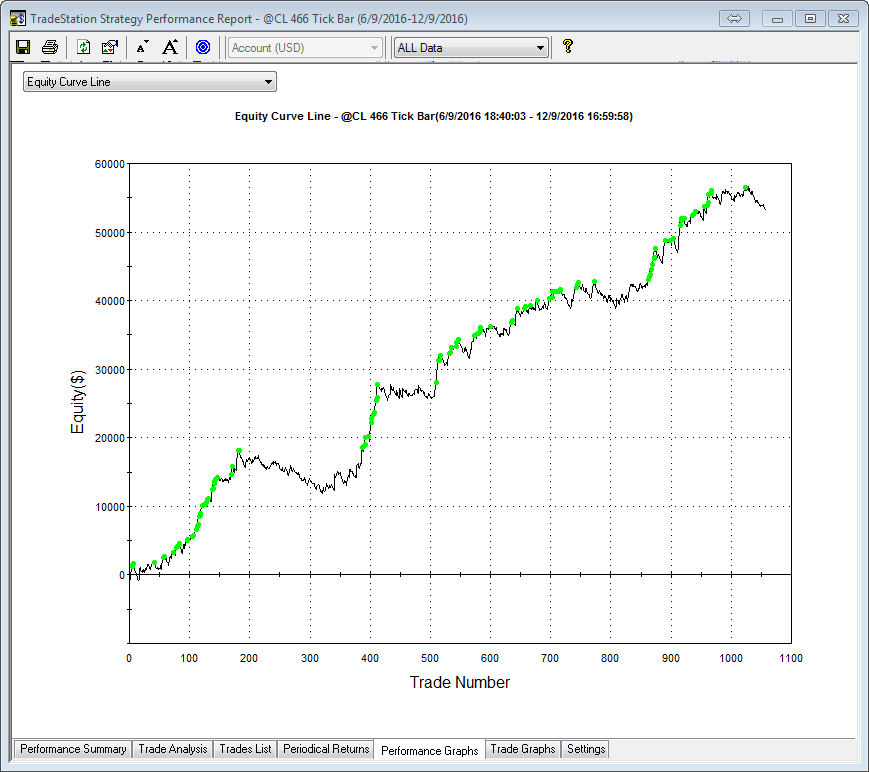Open the report properties icon

coord(110,47)
